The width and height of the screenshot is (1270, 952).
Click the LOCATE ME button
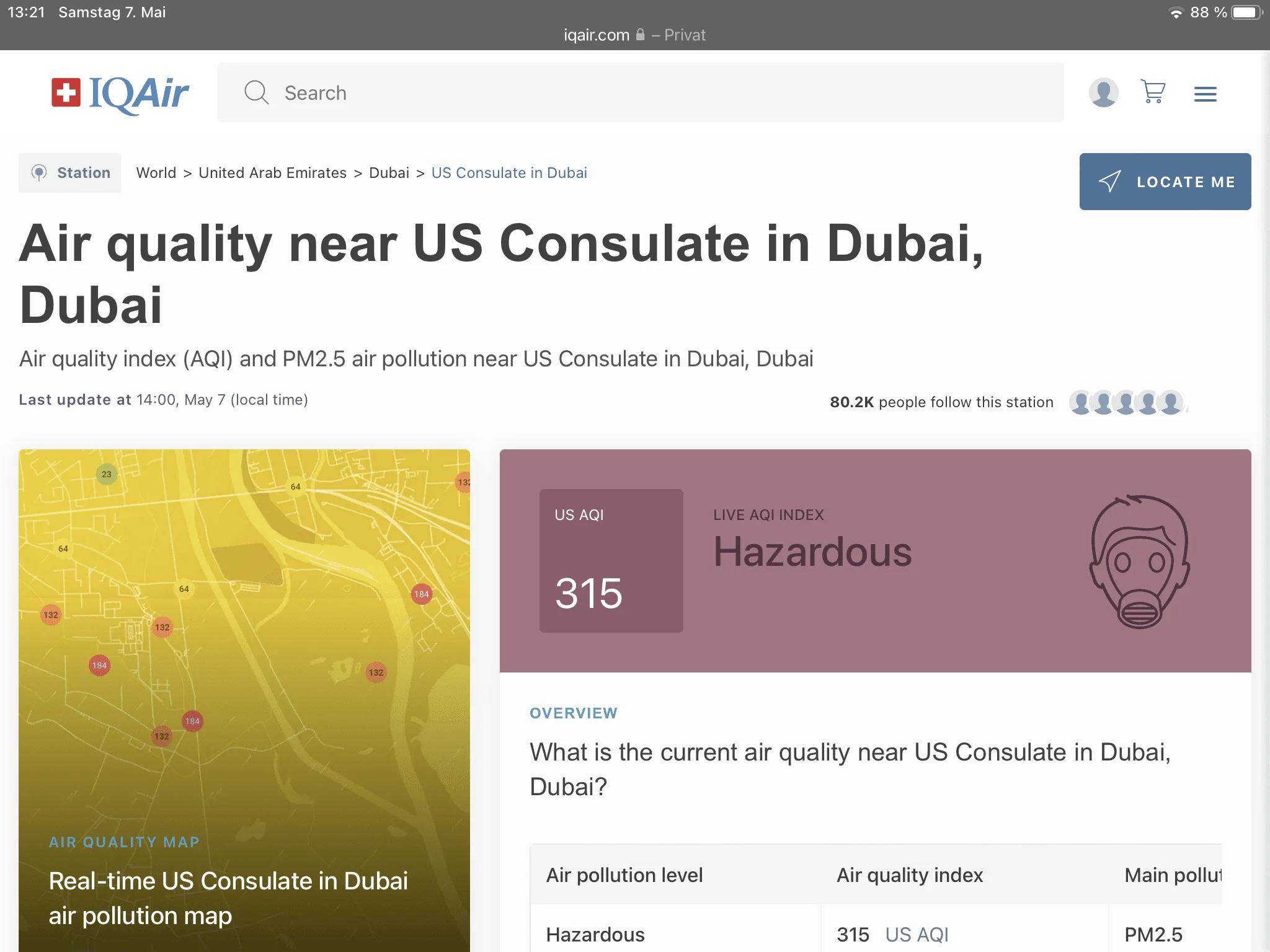[x=1165, y=182]
